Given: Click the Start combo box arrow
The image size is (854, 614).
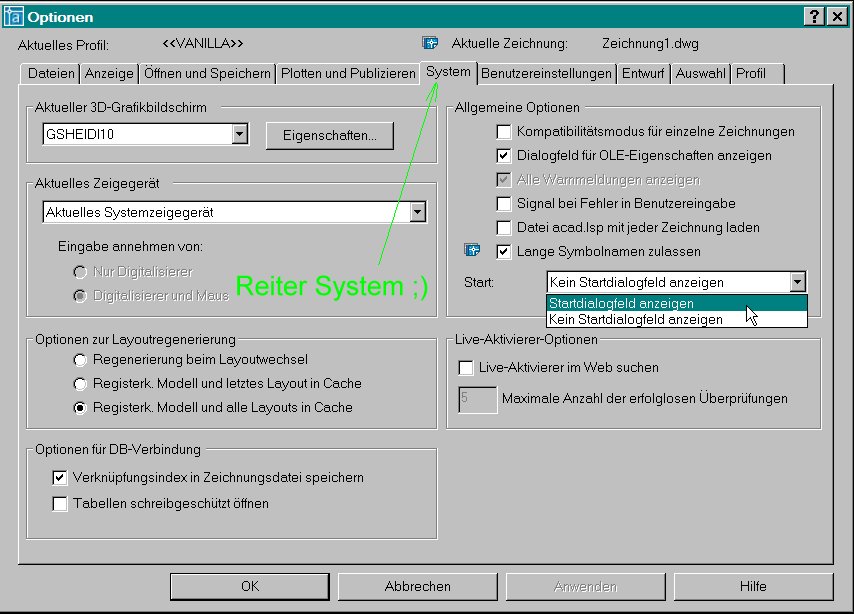Looking at the screenshot, I should [797, 282].
